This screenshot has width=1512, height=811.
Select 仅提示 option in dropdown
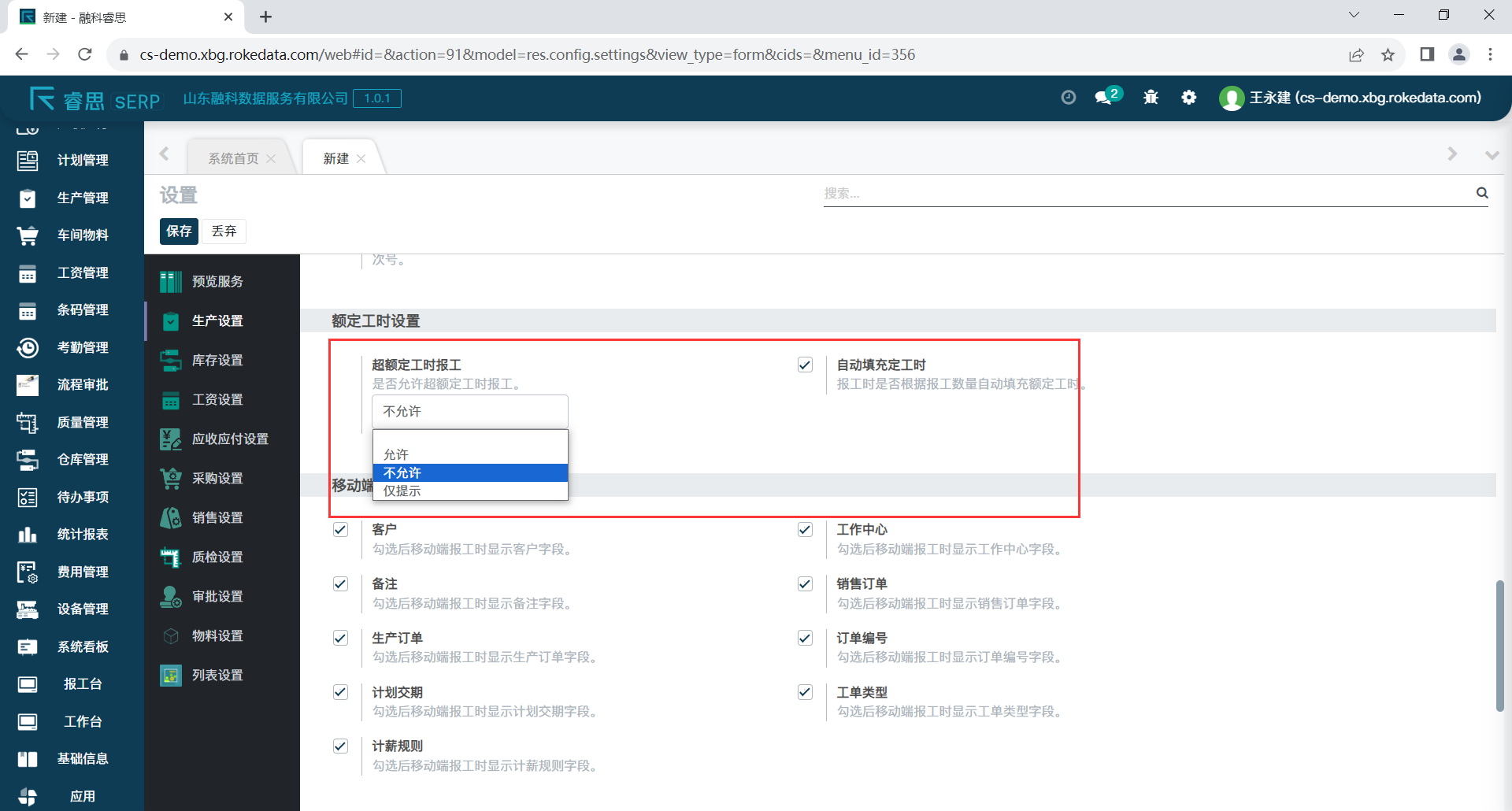[x=402, y=491]
